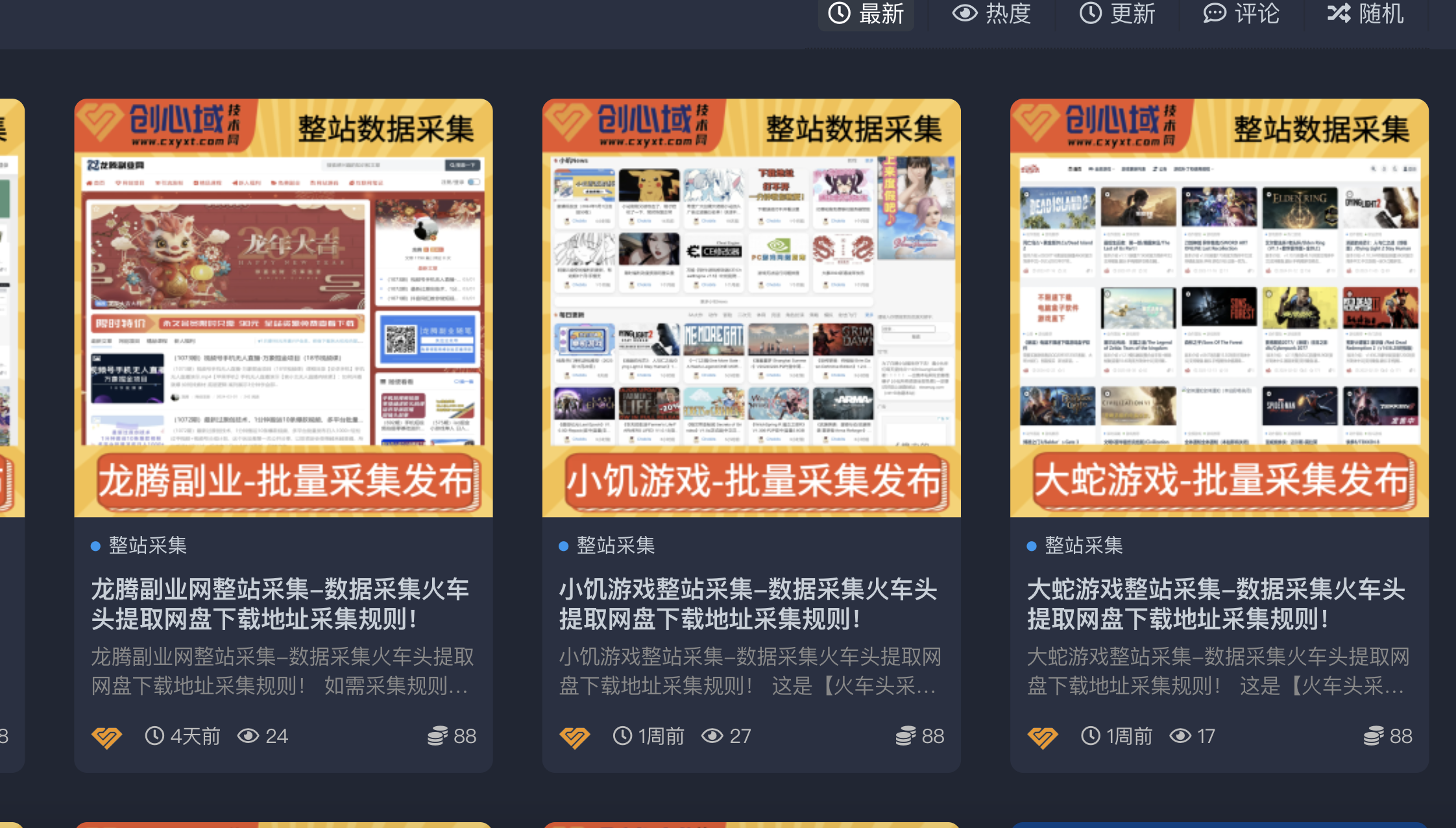Open 龙腾副业 card thumbnail image
Screen dimensions: 1456x828
(284, 308)
